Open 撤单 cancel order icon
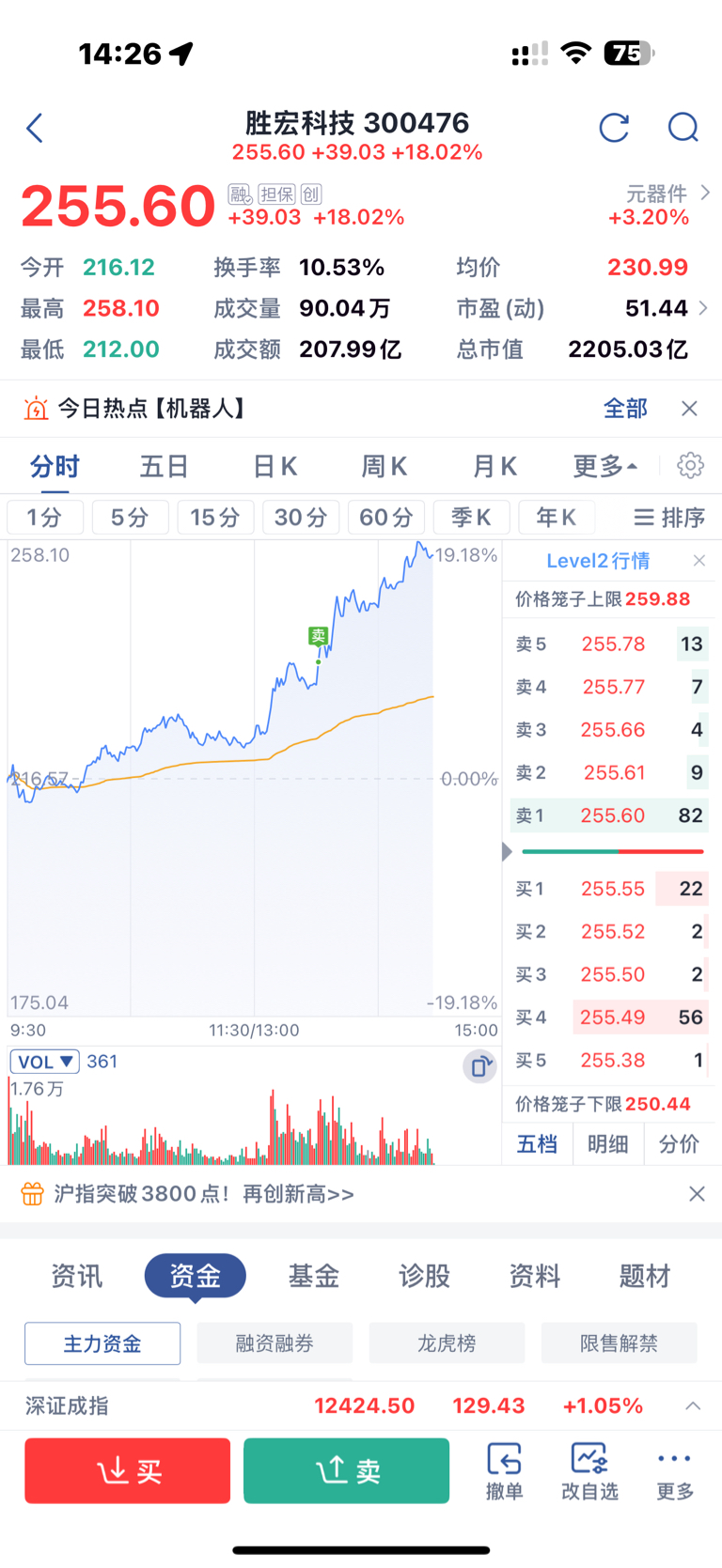The height and width of the screenshot is (1568, 722). coord(505,1471)
